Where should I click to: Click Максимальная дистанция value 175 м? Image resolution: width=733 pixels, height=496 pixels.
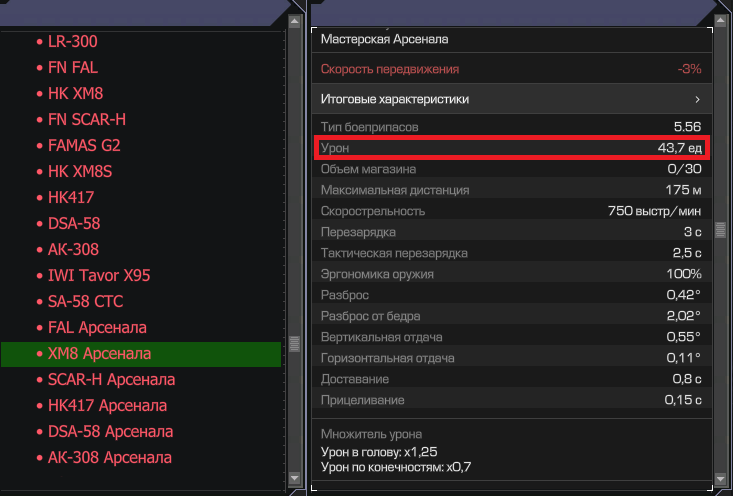pyautogui.click(x=683, y=190)
